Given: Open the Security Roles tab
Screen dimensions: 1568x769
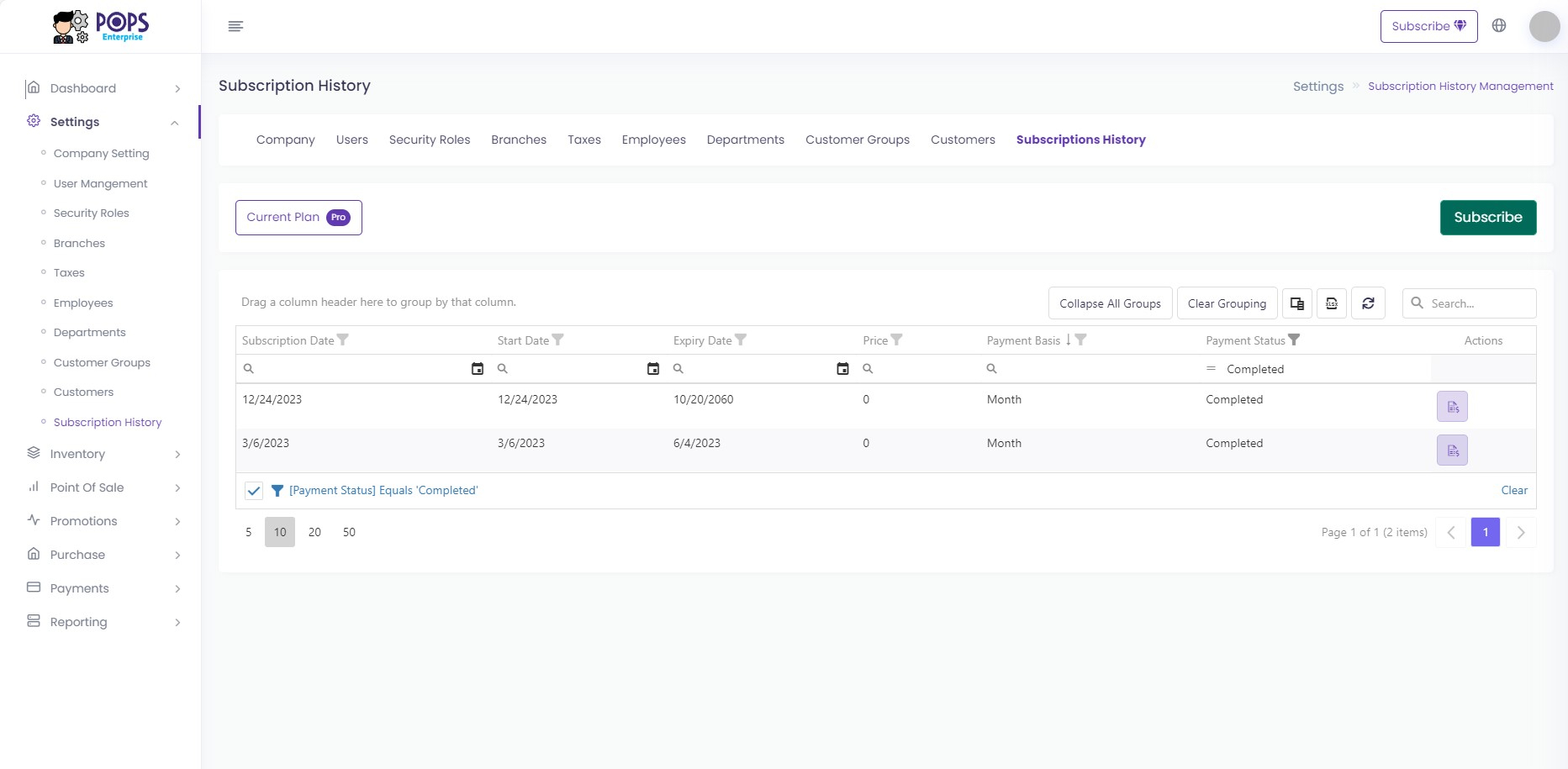Looking at the screenshot, I should 429,140.
